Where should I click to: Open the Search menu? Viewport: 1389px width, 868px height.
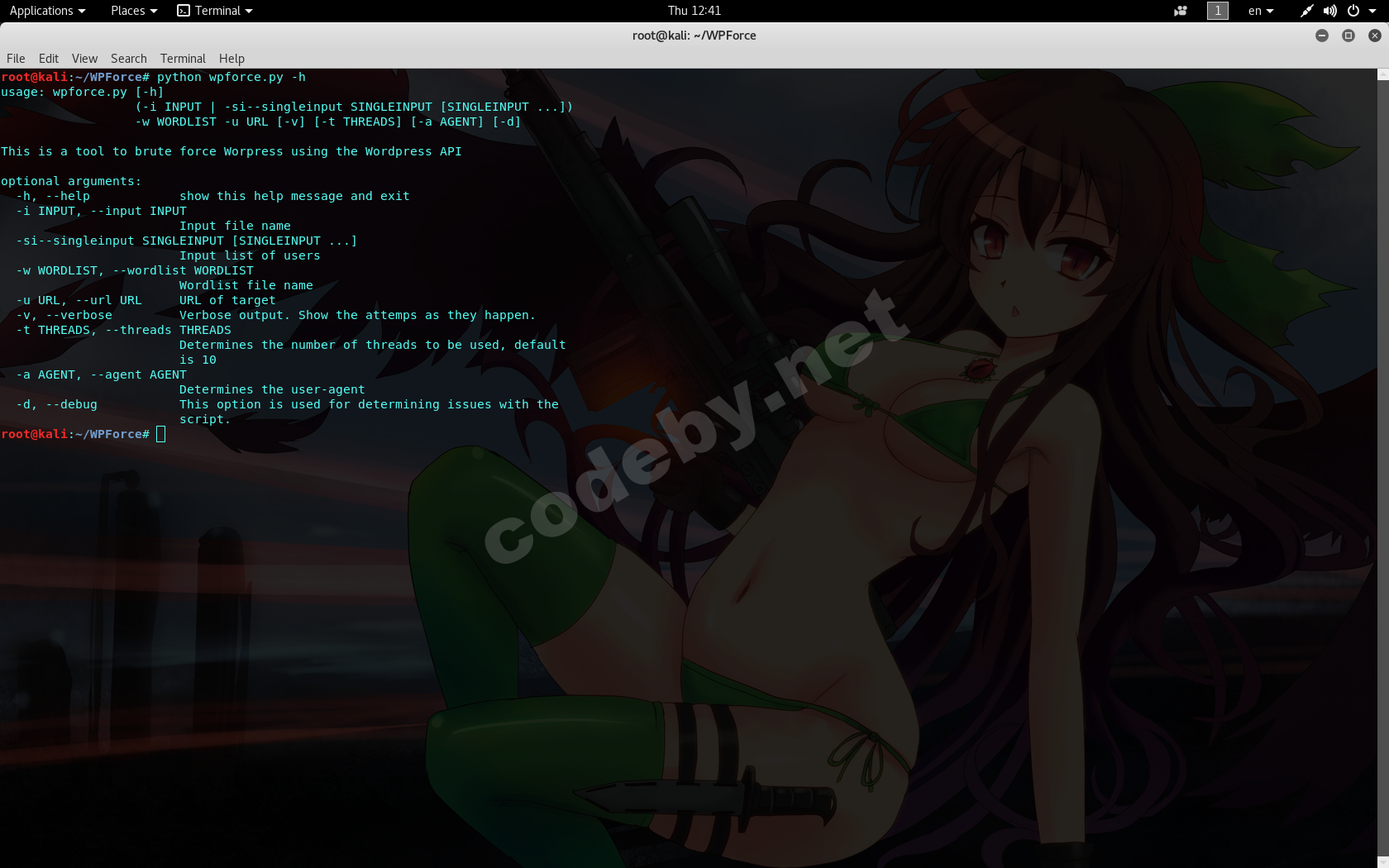(x=129, y=59)
